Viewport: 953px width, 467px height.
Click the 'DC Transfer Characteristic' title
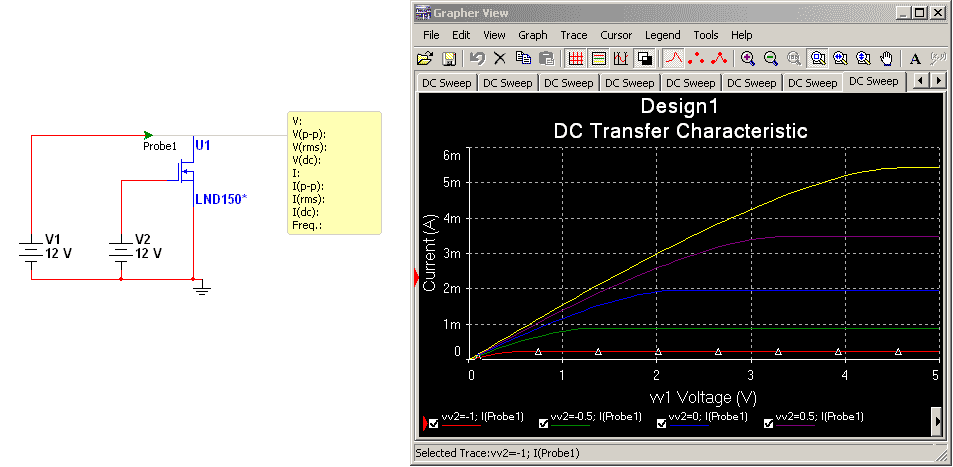tap(681, 130)
